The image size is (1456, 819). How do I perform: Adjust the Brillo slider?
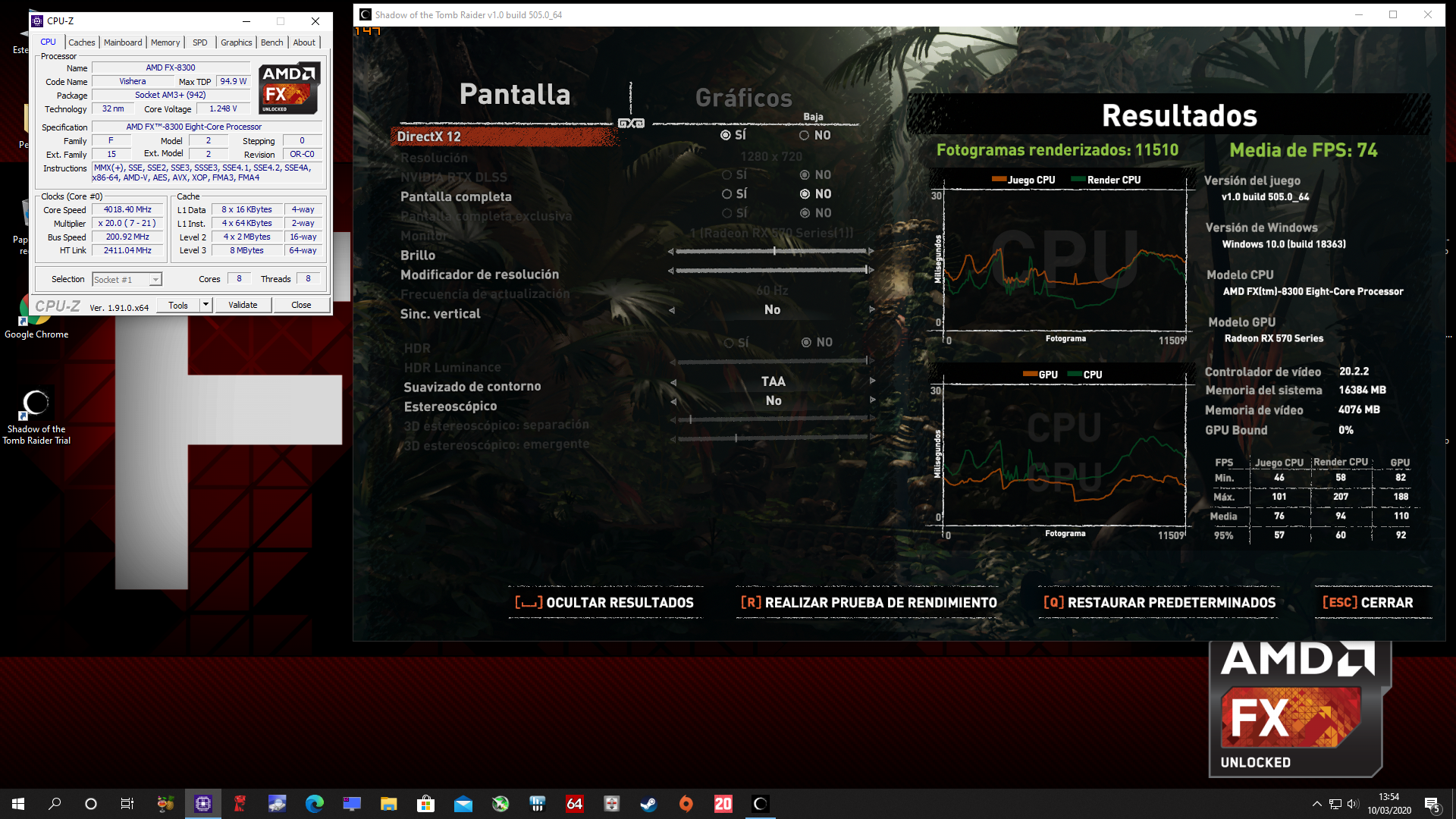[x=773, y=251]
